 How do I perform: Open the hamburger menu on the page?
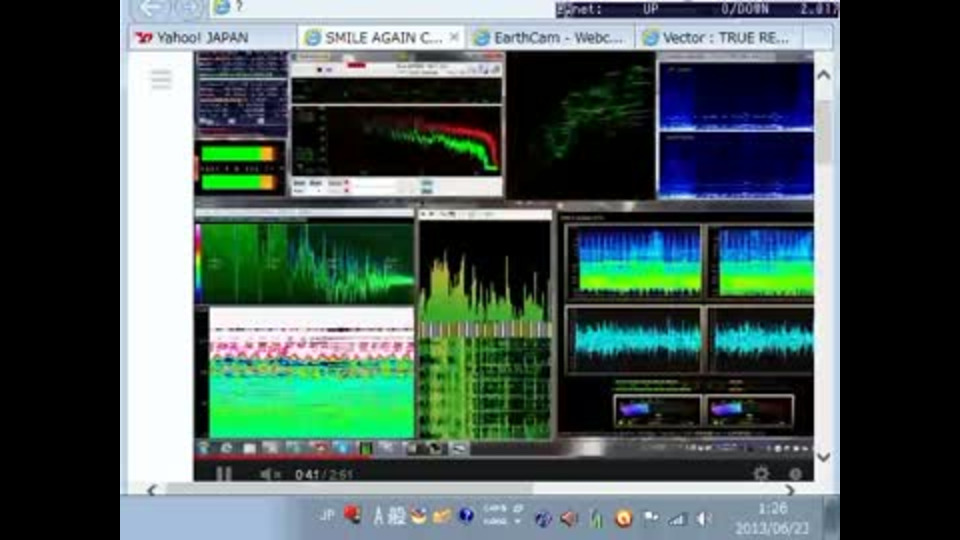pyautogui.click(x=161, y=80)
